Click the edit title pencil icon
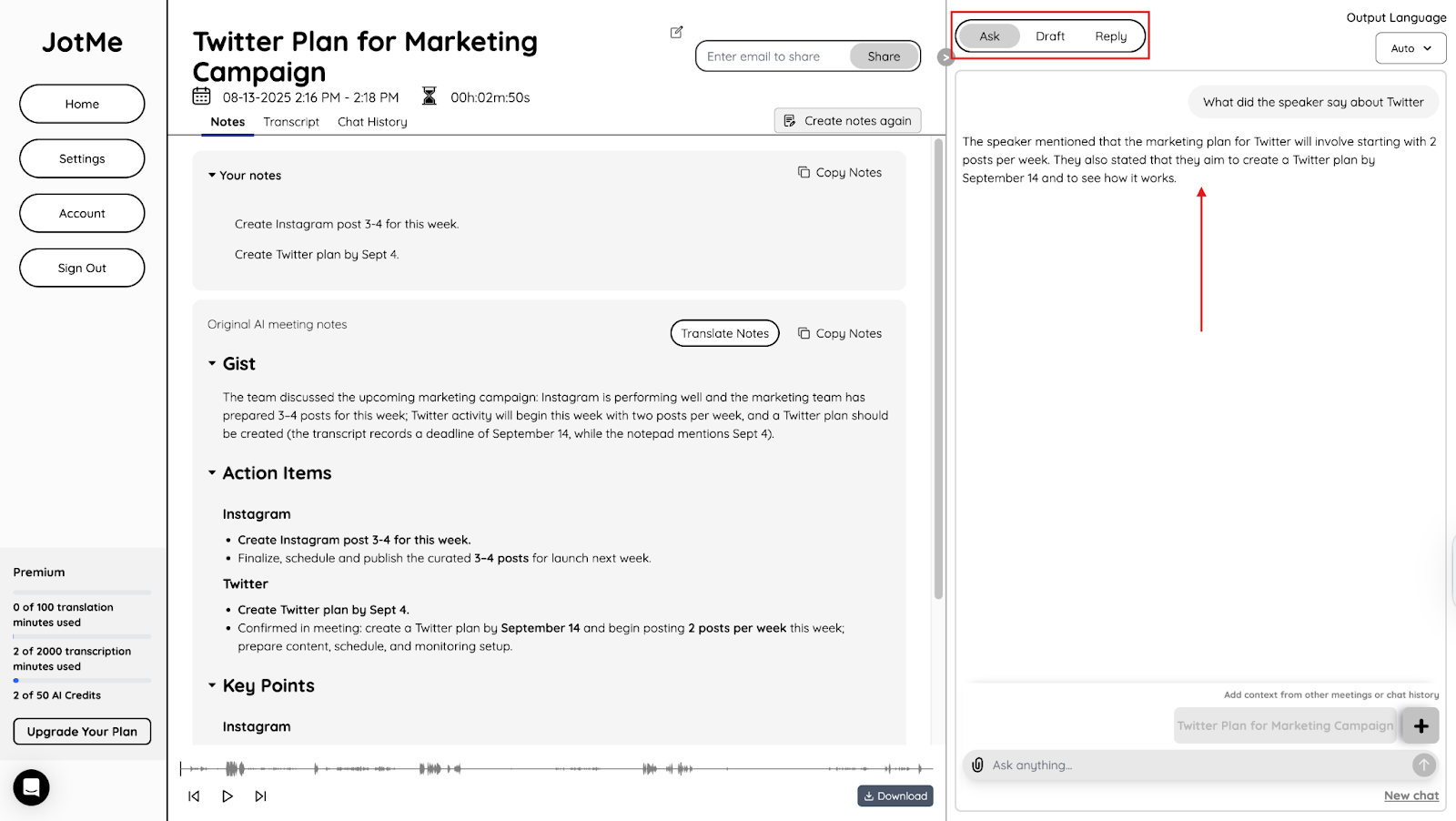Viewport: 1456px width, 821px height. coord(676,32)
